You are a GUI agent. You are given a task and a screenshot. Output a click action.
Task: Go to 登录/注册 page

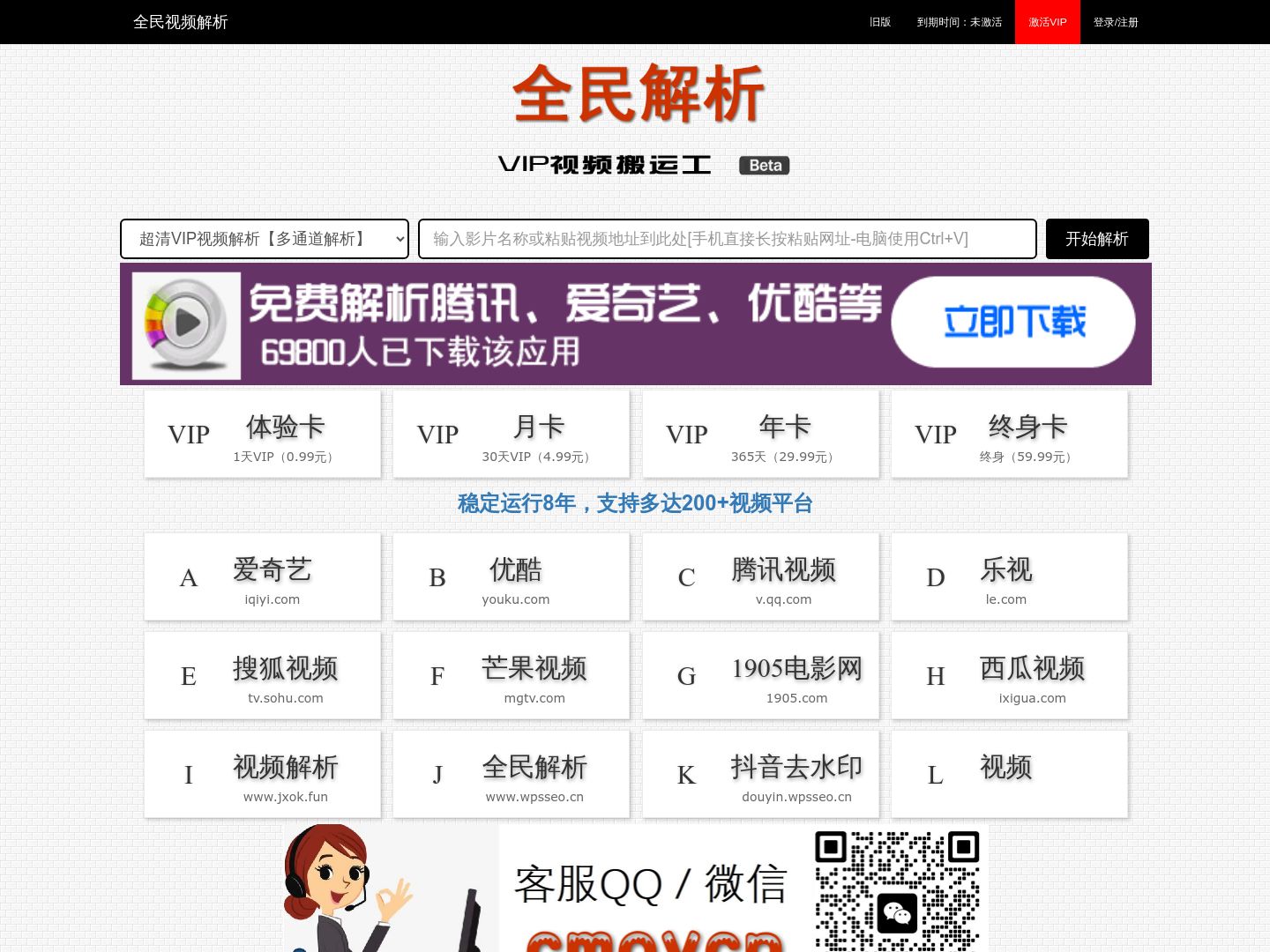[1116, 22]
